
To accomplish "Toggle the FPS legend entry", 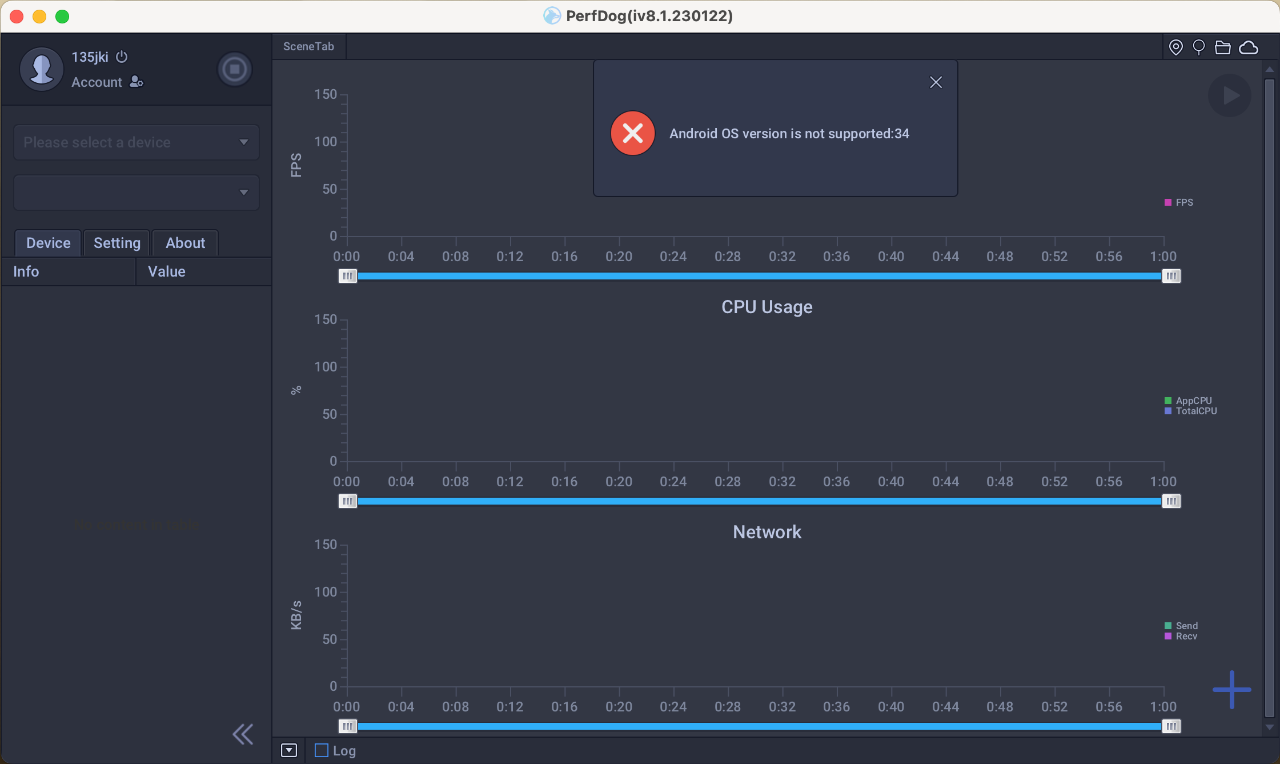I will pos(1179,202).
